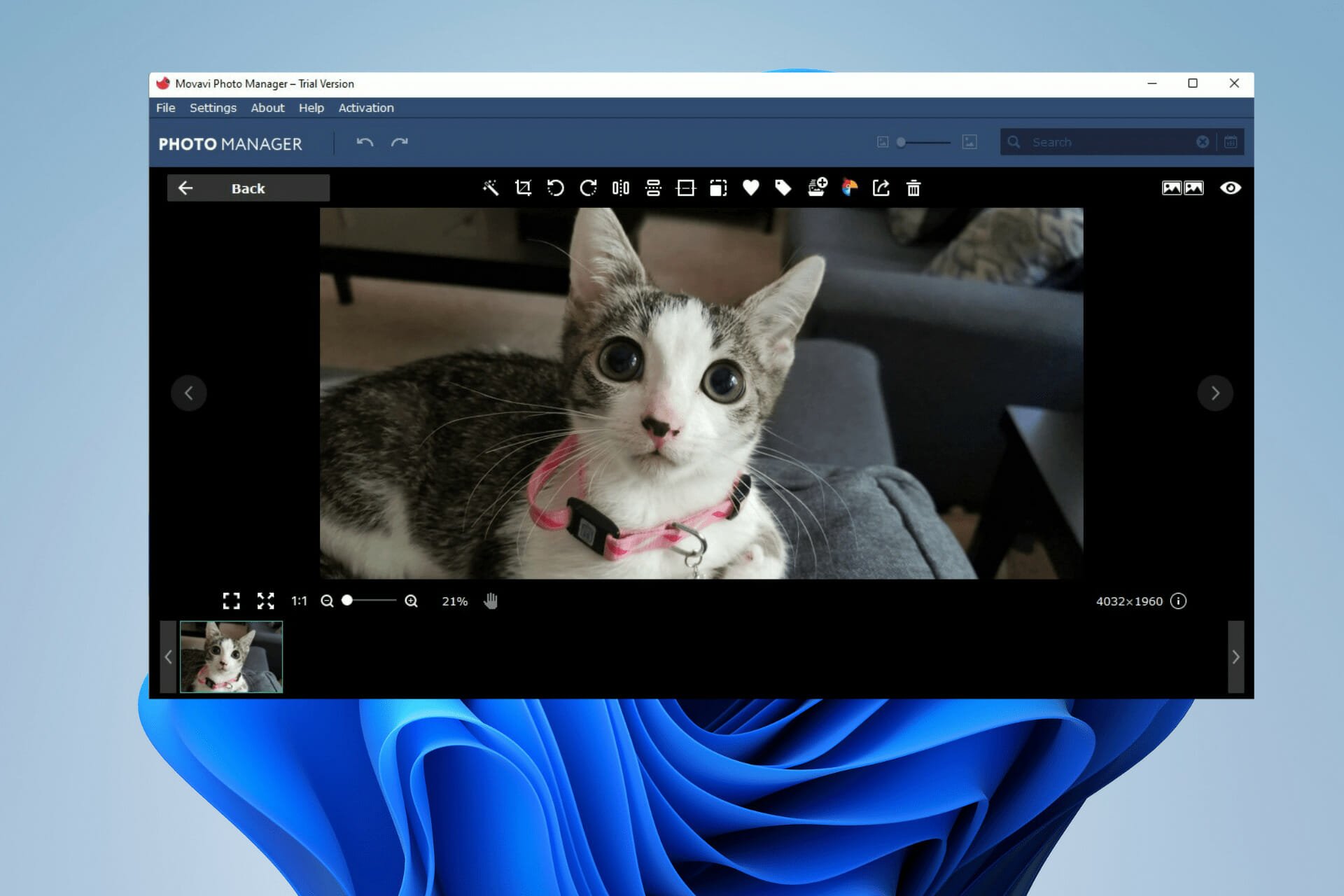Click the share/export icon

pyautogui.click(x=881, y=188)
